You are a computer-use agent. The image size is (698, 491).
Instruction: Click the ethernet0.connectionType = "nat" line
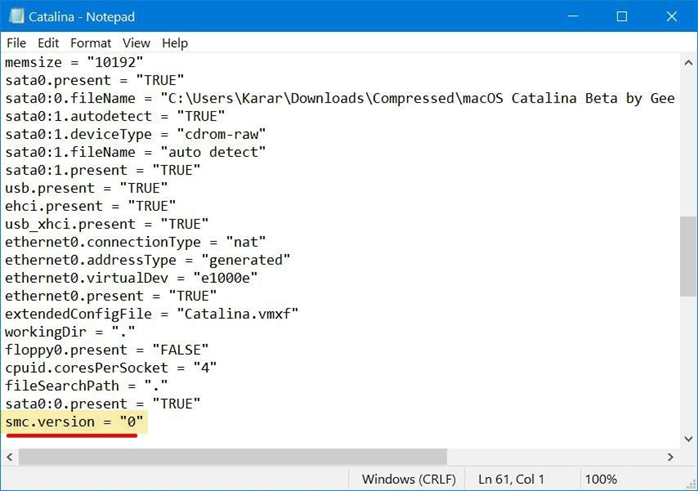135,242
